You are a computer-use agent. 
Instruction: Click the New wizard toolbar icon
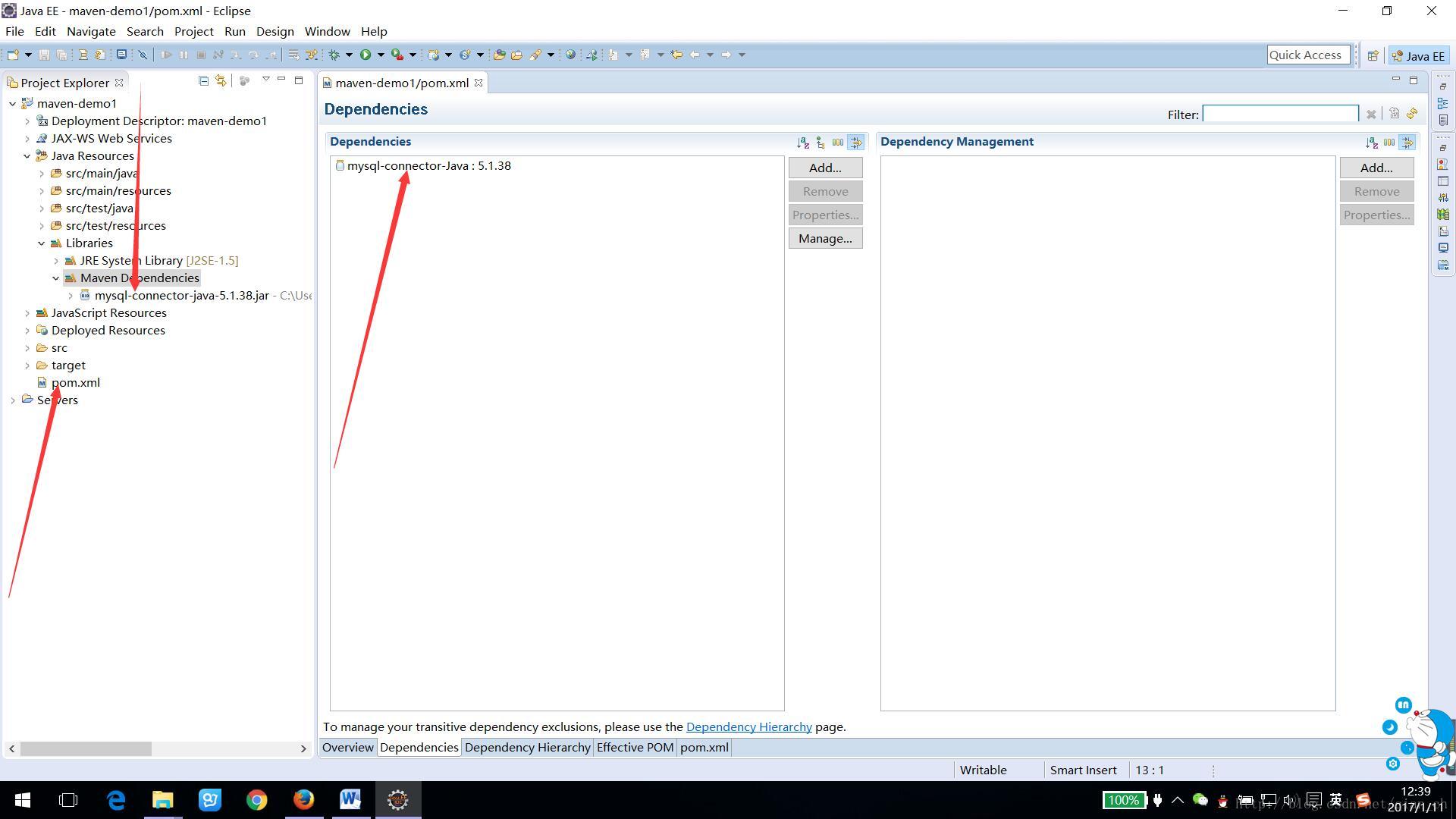[13, 55]
